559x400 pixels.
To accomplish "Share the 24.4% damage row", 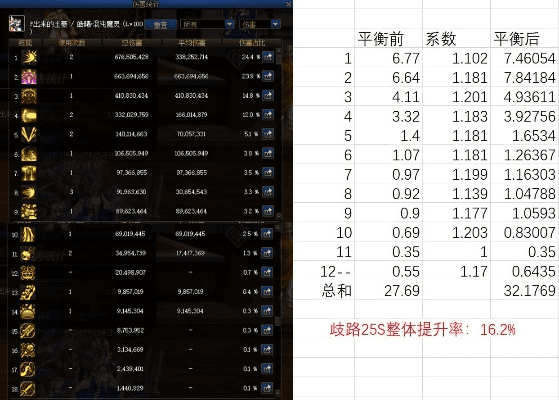I will [268, 57].
